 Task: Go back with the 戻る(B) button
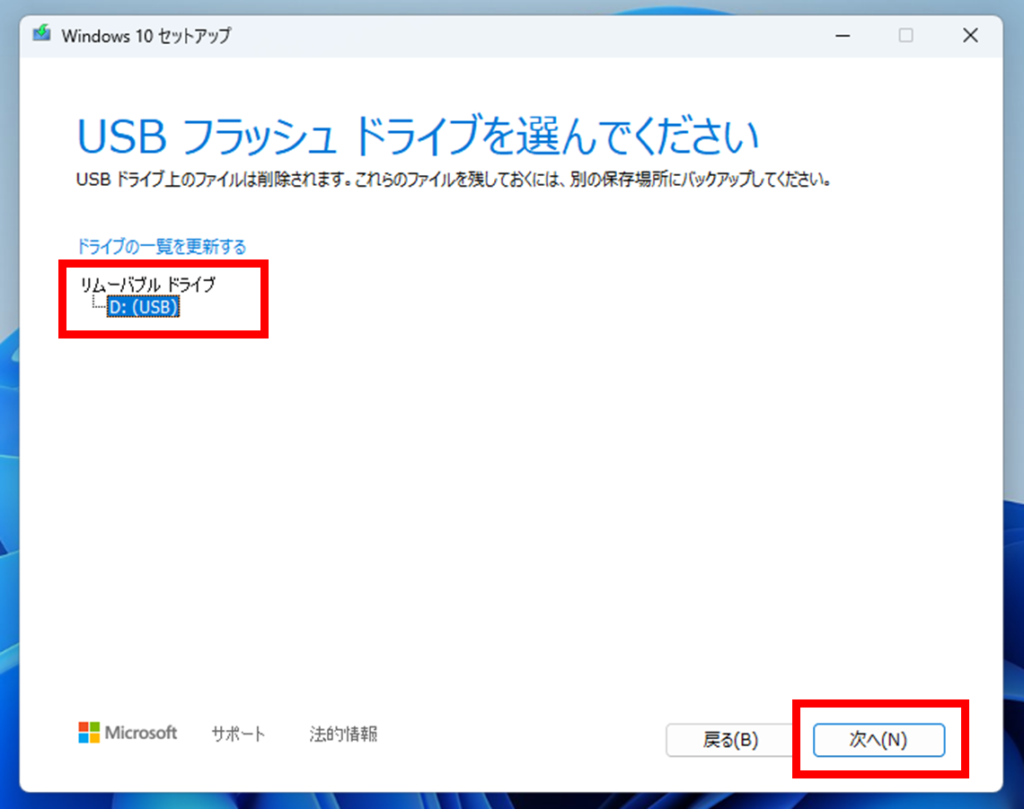point(730,740)
